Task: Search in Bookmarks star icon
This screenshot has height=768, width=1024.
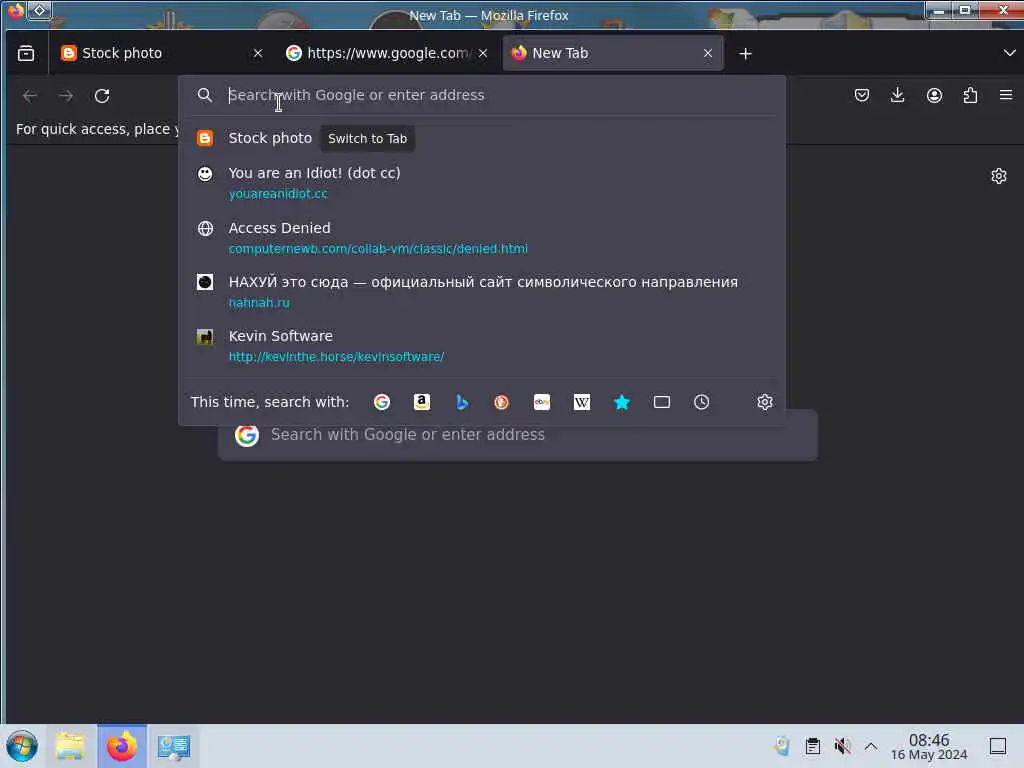Action: pyautogui.click(x=622, y=402)
